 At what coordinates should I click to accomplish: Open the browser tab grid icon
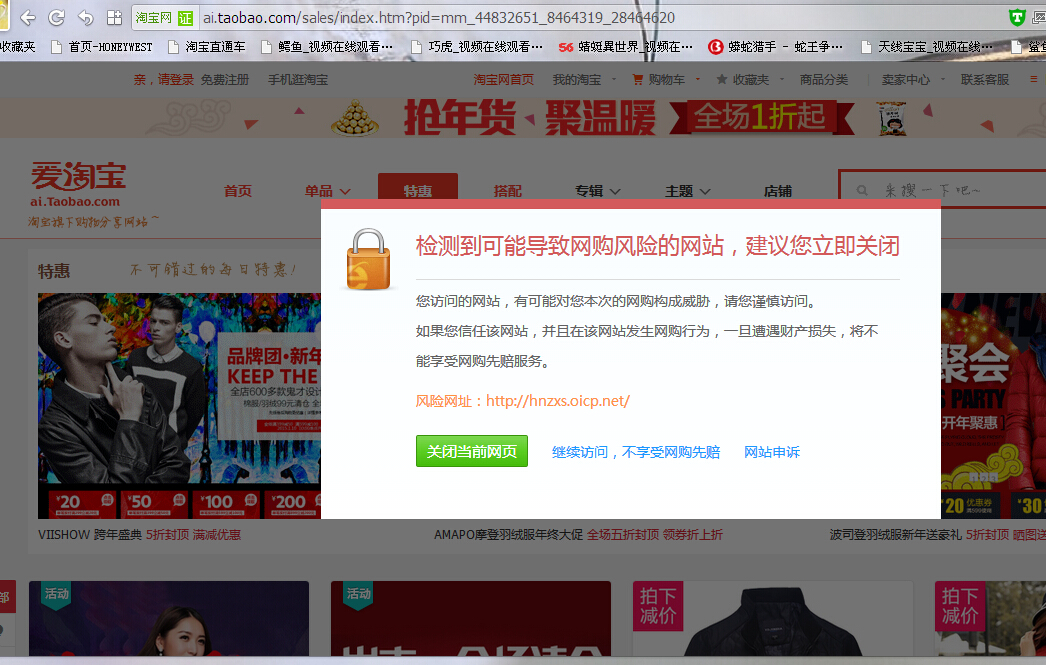(114, 18)
